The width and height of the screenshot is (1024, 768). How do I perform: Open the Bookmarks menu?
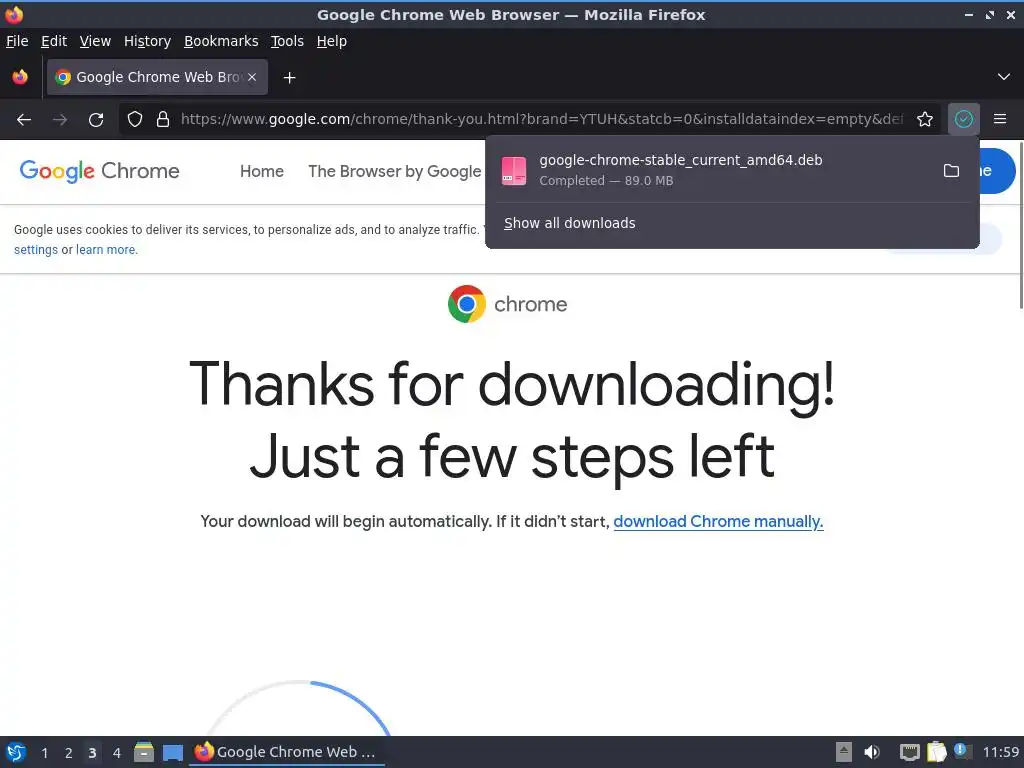coord(221,41)
